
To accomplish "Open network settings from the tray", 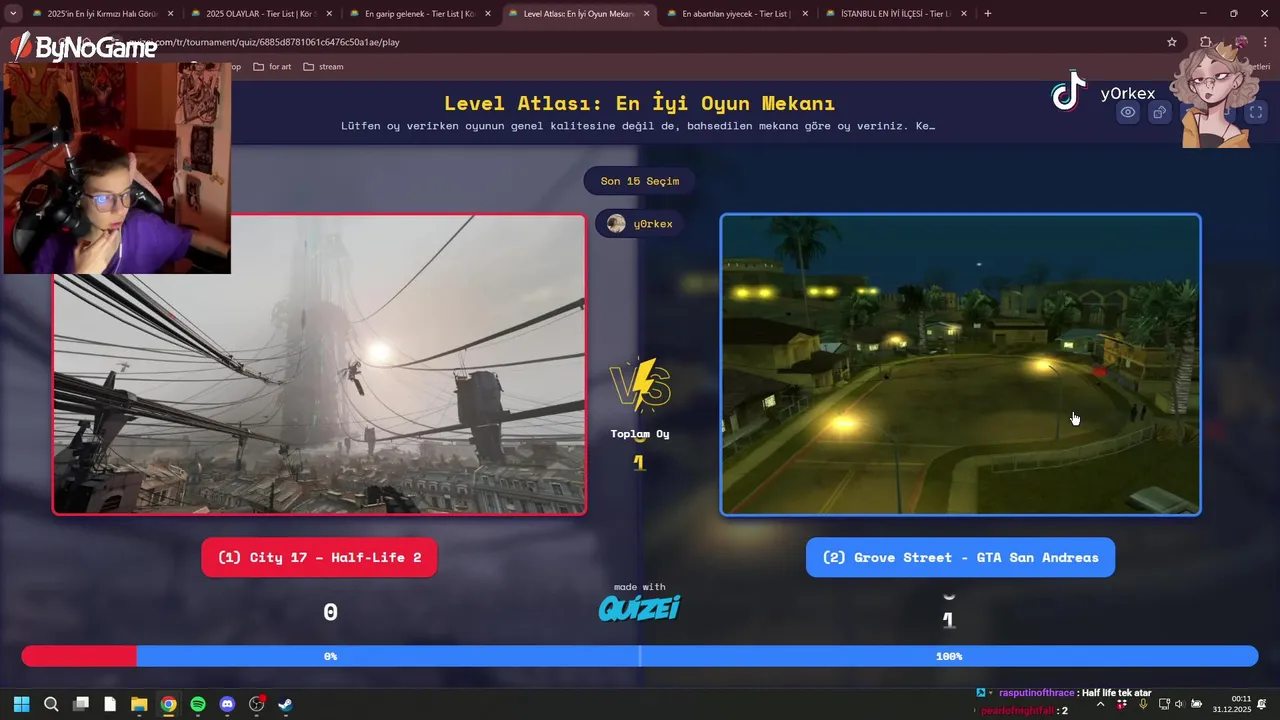I will (1164, 704).
